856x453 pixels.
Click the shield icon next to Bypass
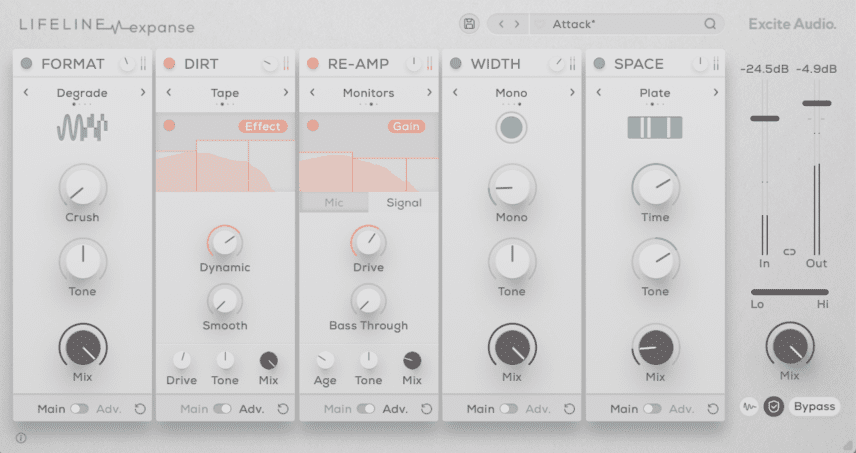tap(774, 407)
